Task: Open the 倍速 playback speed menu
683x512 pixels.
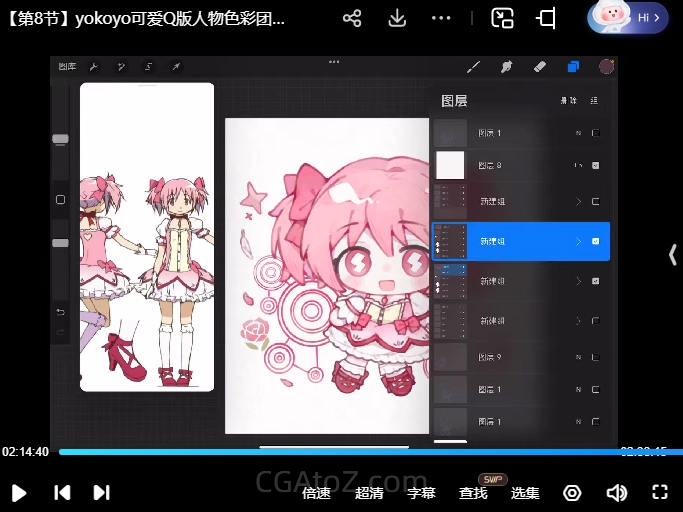Action: tap(316, 492)
